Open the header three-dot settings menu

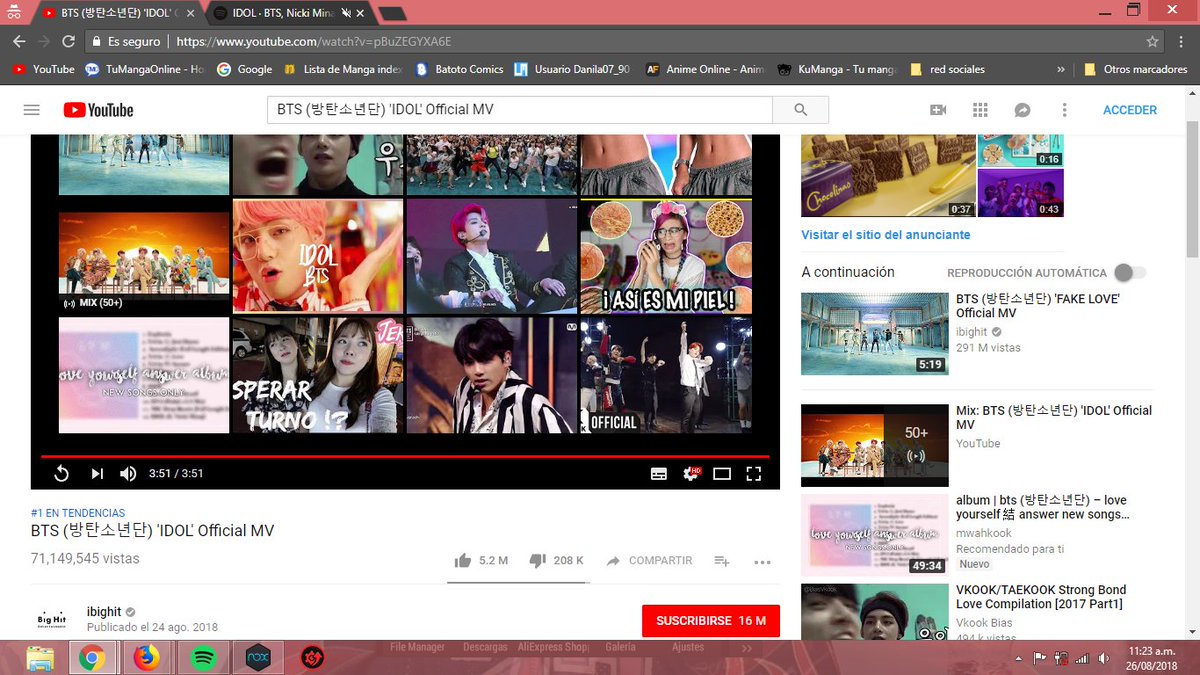pyautogui.click(x=1064, y=110)
